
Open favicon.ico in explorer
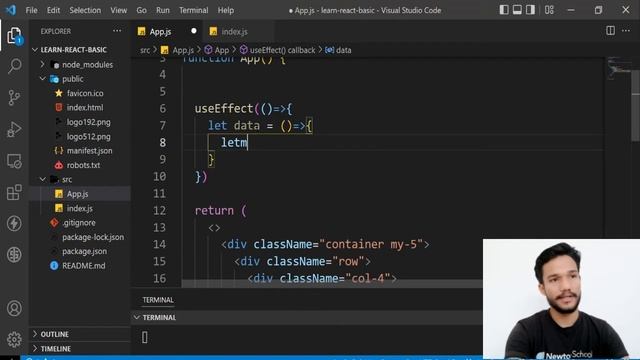click(x=85, y=93)
